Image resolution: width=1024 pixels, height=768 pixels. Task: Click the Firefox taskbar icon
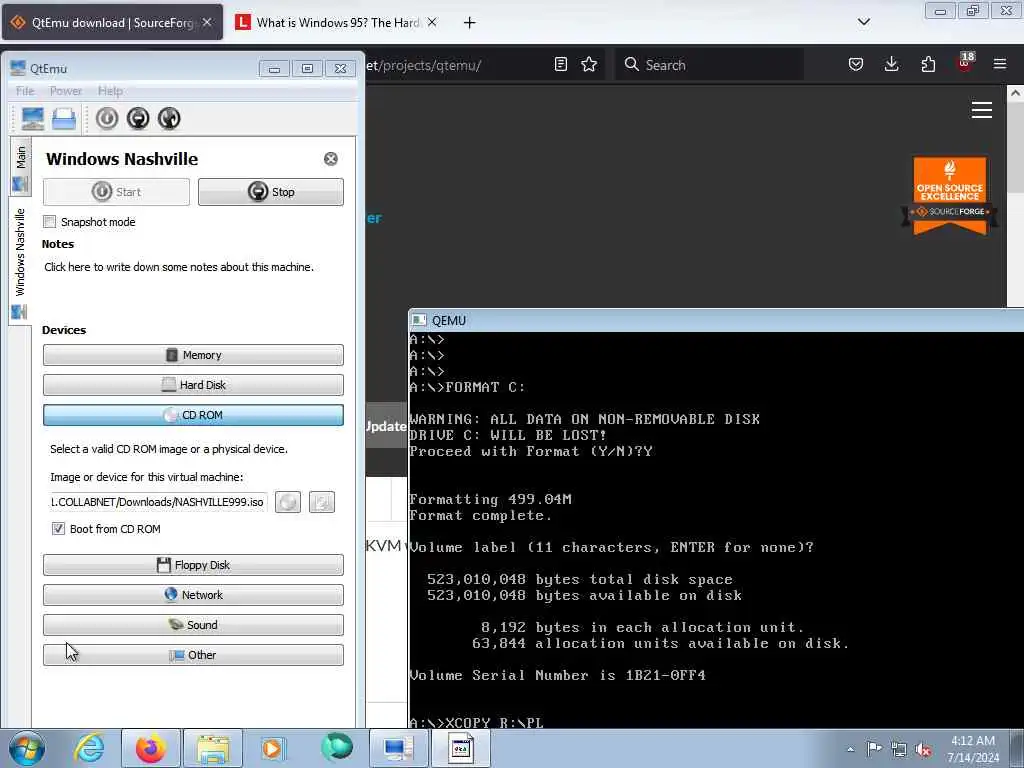[150, 748]
